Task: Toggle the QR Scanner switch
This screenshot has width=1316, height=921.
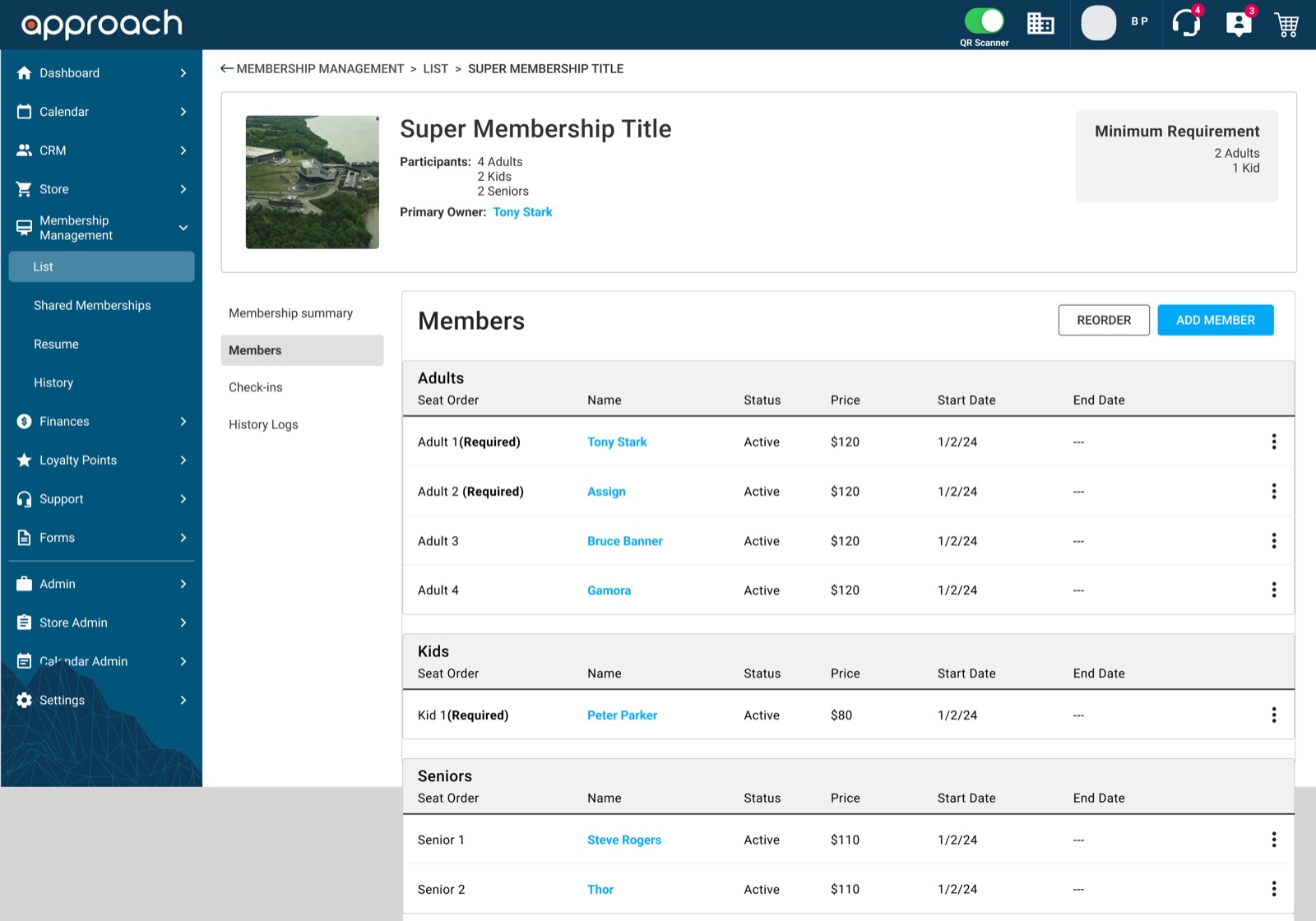Action: pyautogui.click(x=984, y=21)
